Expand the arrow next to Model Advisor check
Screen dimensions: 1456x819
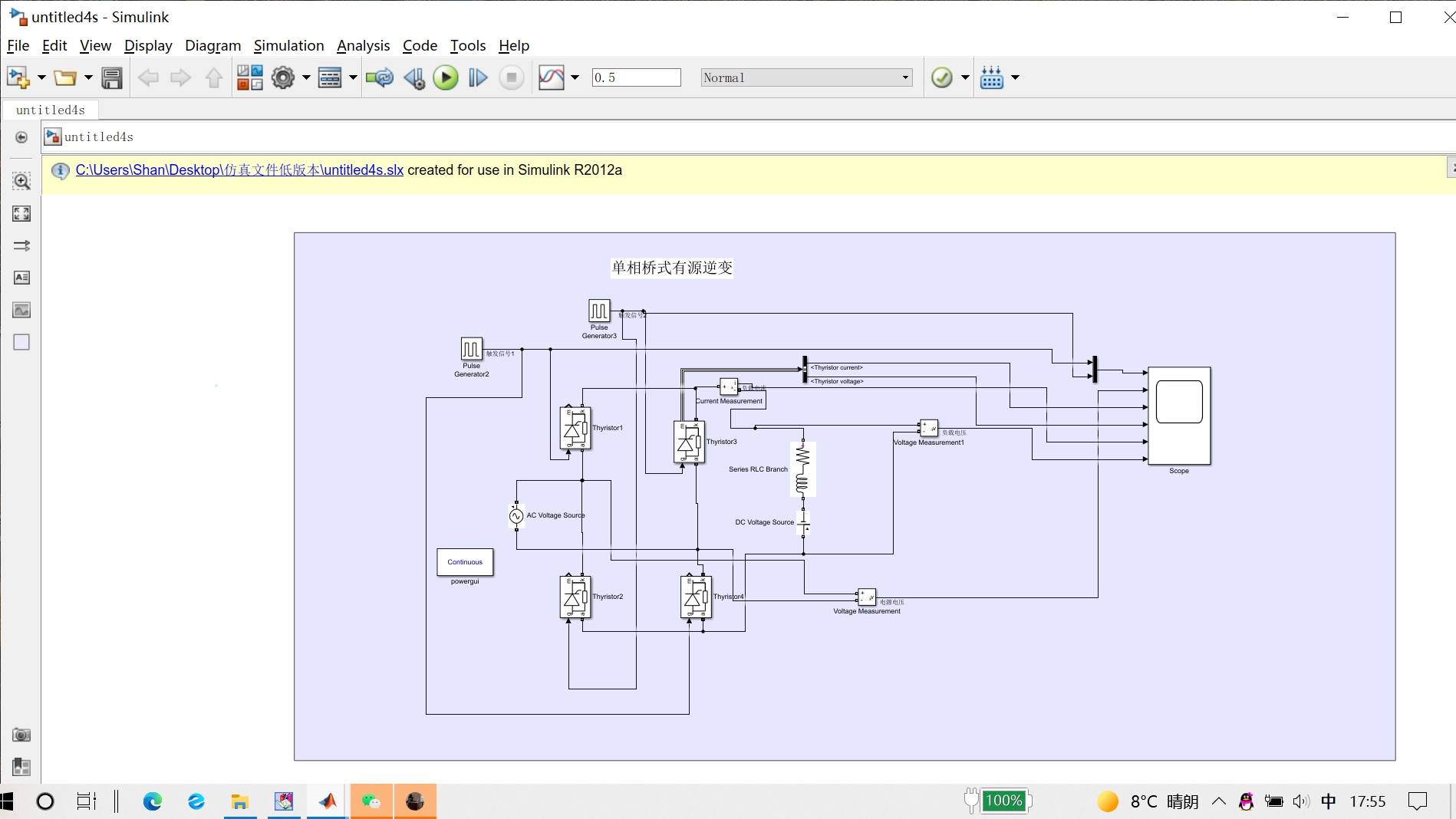[965, 77]
